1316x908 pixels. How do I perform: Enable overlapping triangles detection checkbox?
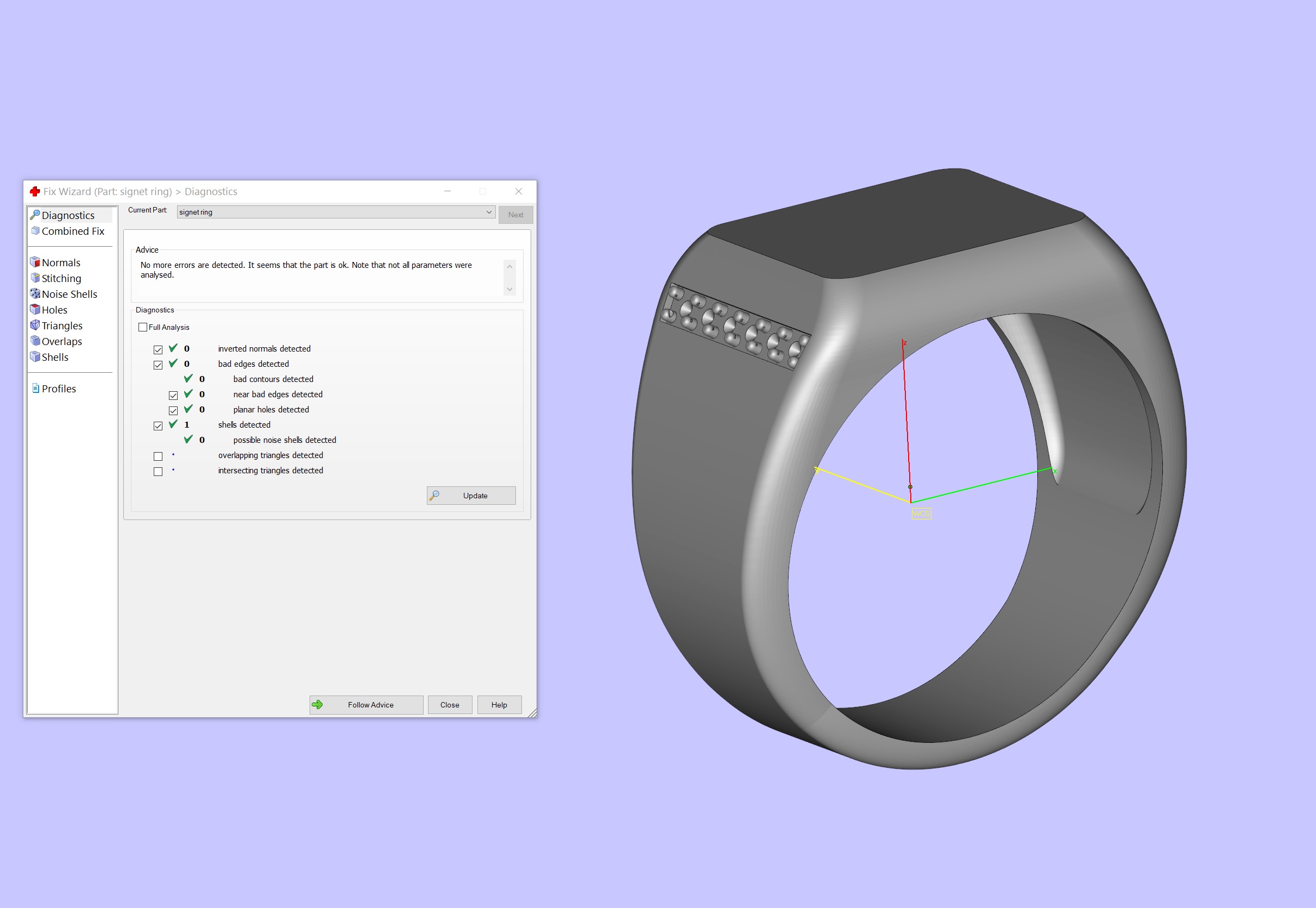(x=158, y=456)
